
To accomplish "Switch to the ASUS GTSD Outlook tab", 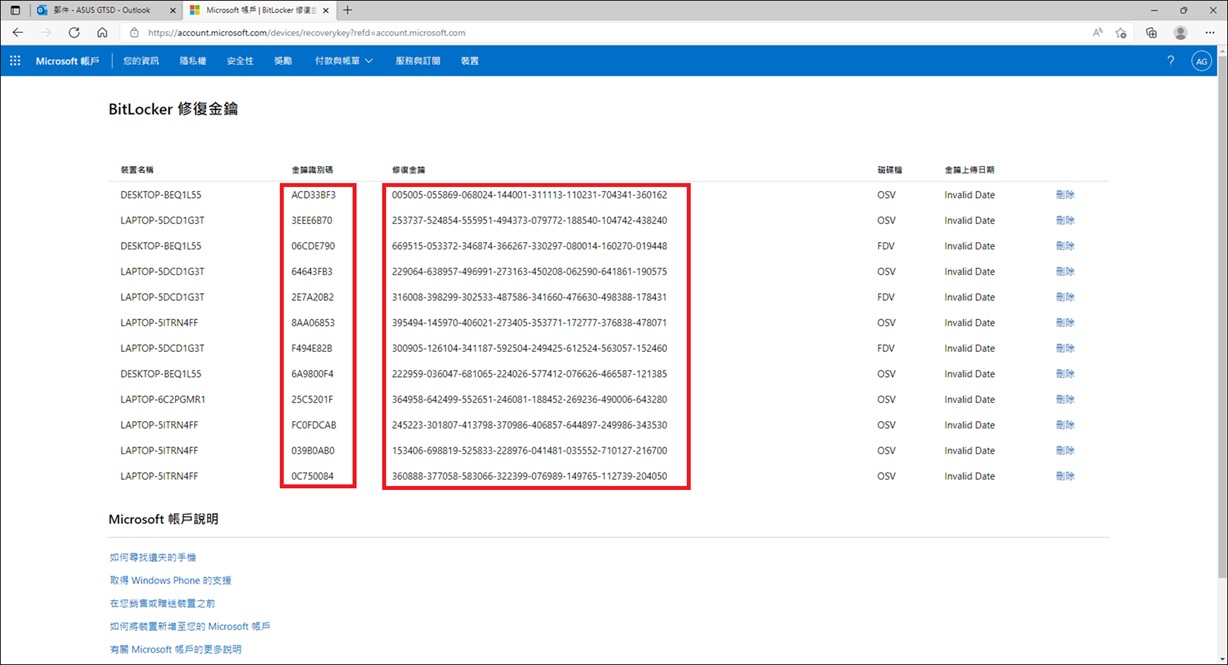I will [x=106, y=10].
